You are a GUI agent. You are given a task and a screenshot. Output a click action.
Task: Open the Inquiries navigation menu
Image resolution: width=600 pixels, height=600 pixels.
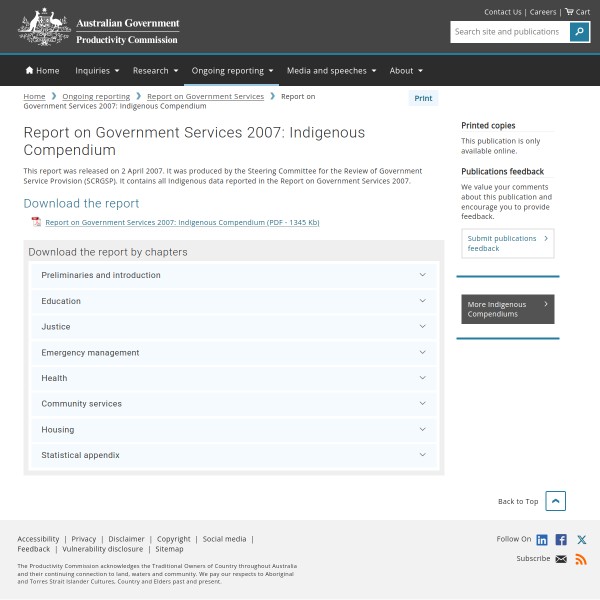point(97,71)
